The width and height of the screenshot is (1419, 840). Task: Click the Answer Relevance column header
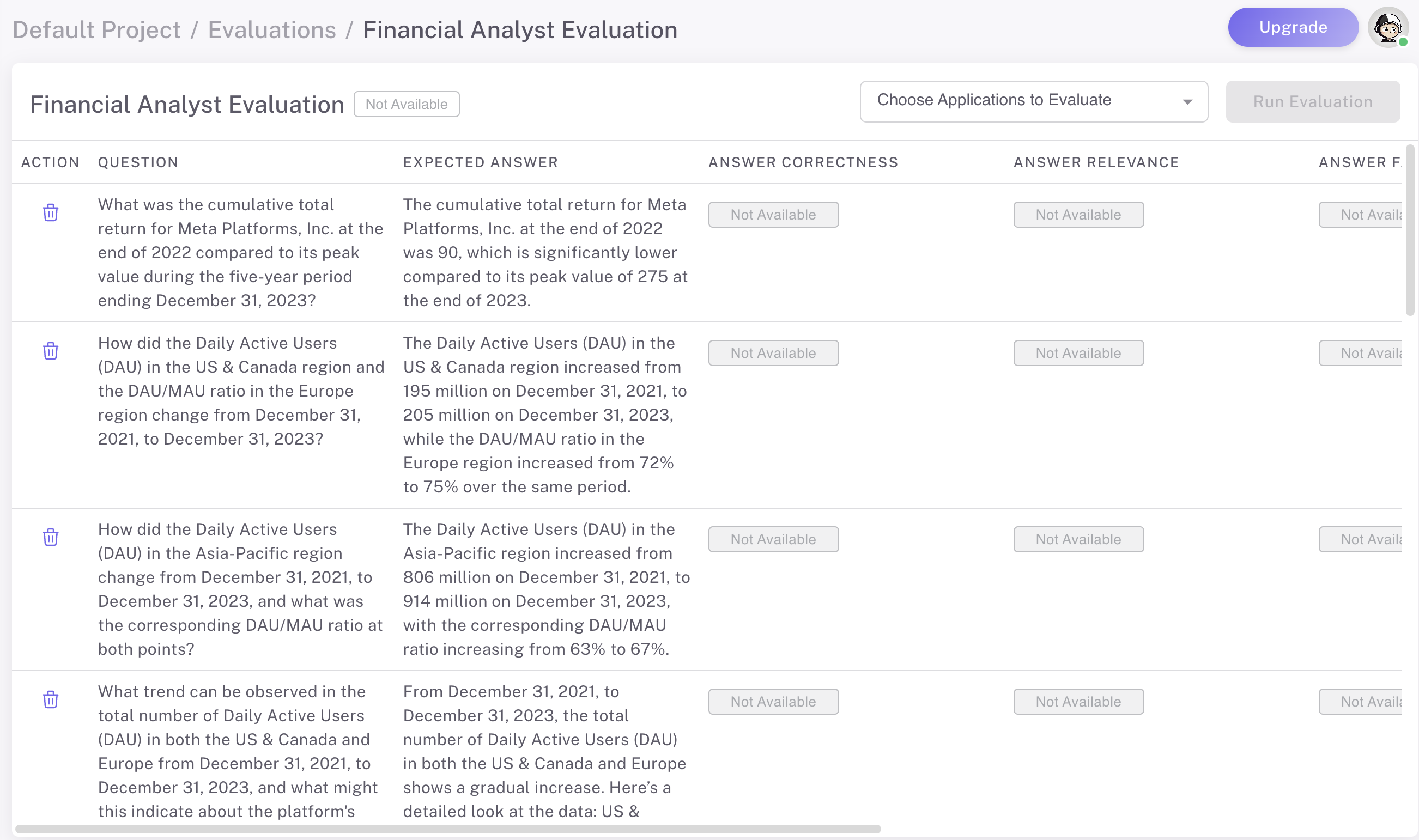click(x=1096, y=162)
